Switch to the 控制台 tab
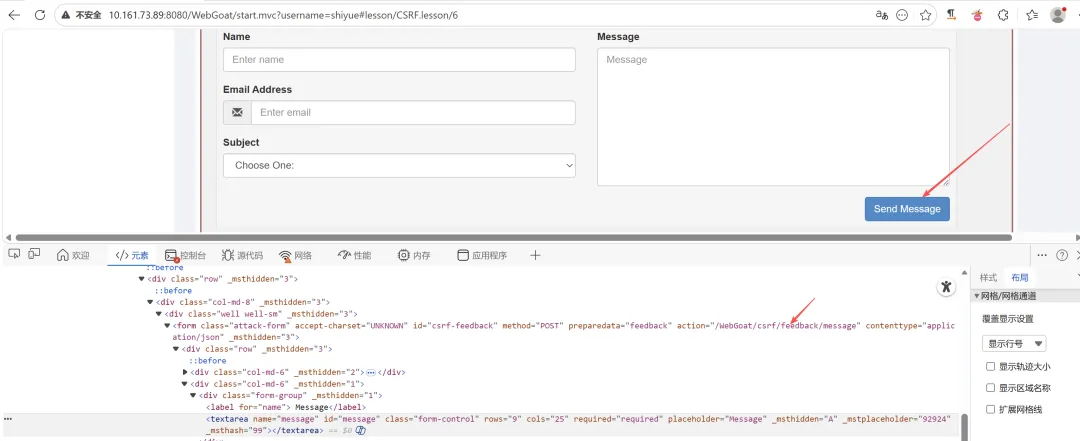 point(185,255)
